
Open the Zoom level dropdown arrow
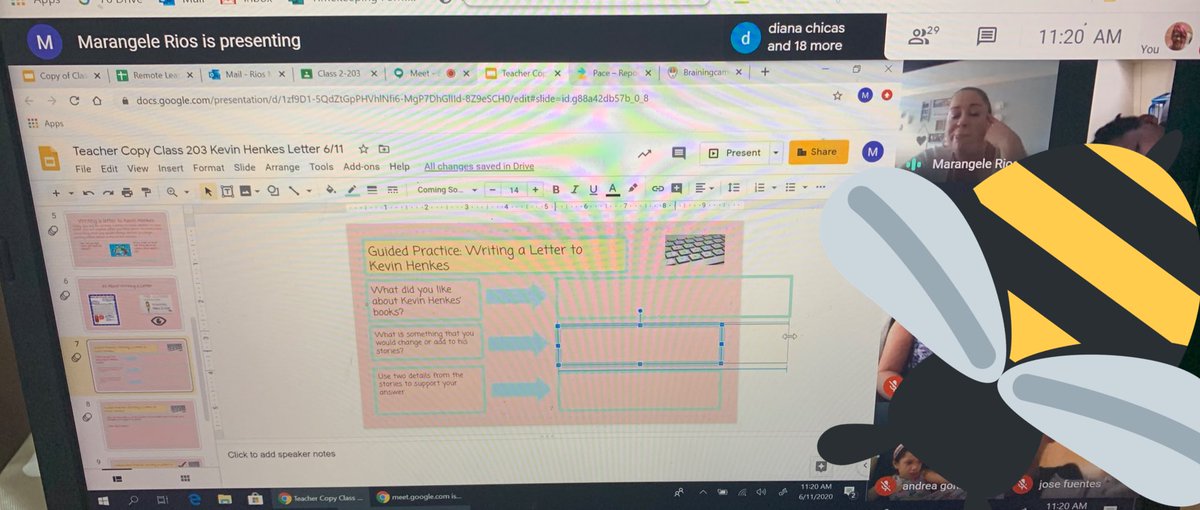[x=187, y=192]
